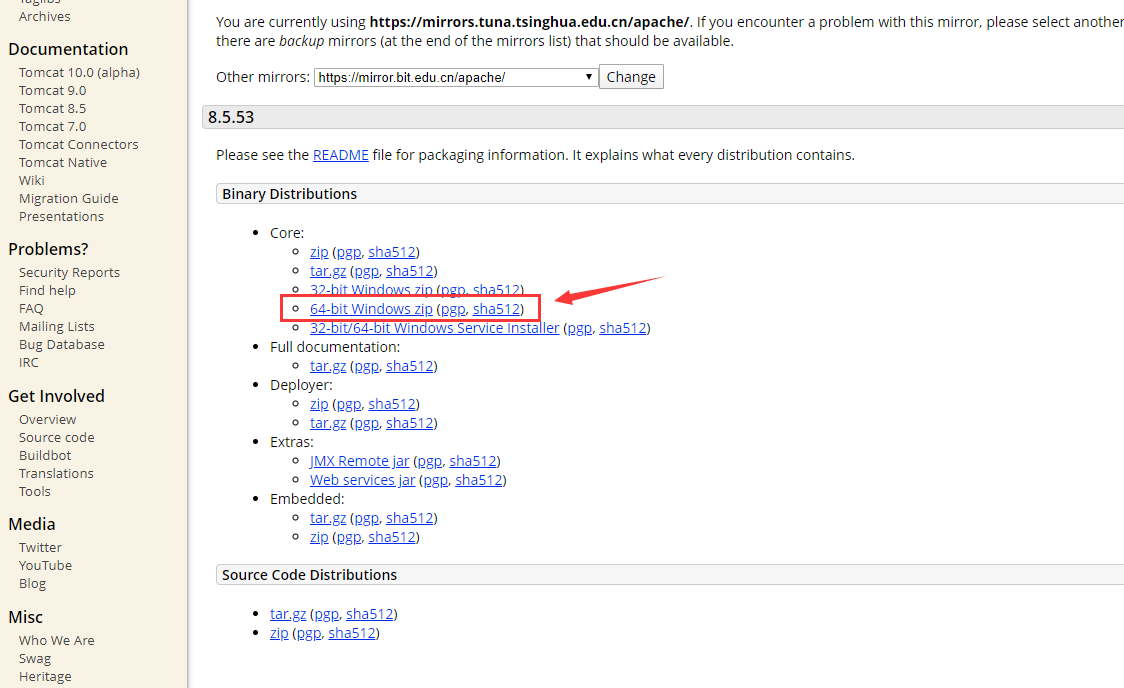Screen dimensions: 1124x688
Task: Open the Blog link
Action: tap(32, 583)
